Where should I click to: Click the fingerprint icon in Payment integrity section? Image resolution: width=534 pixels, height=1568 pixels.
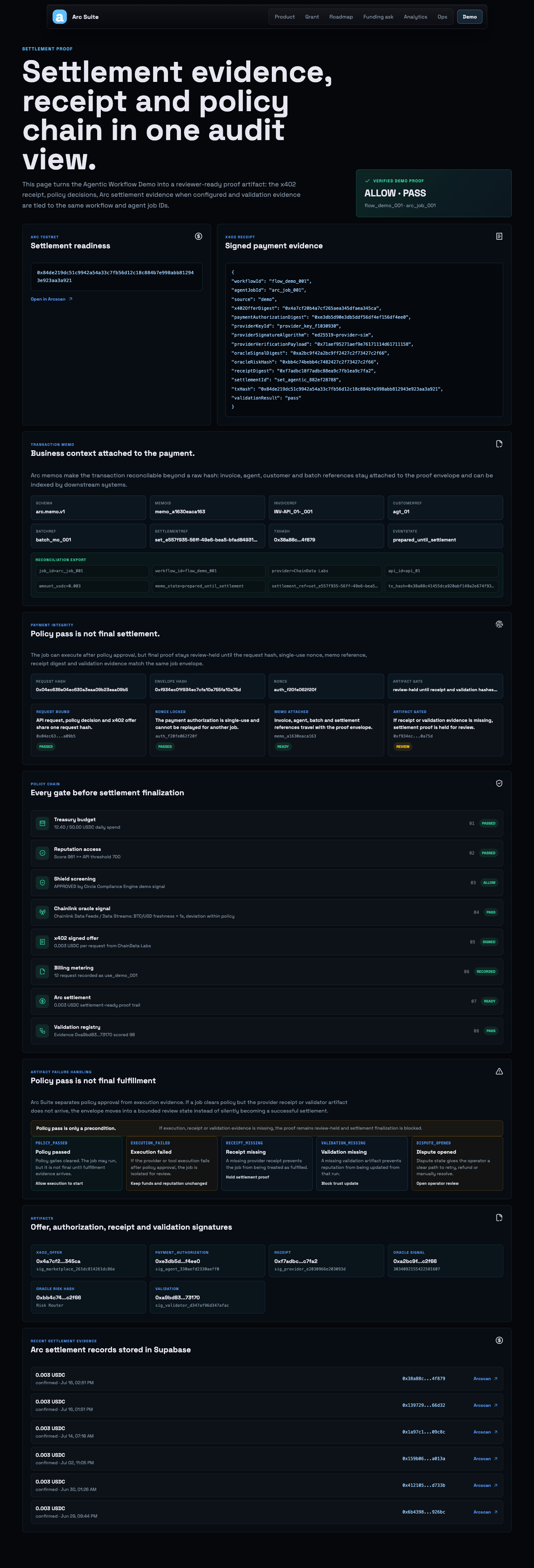[x=499, y=624]
